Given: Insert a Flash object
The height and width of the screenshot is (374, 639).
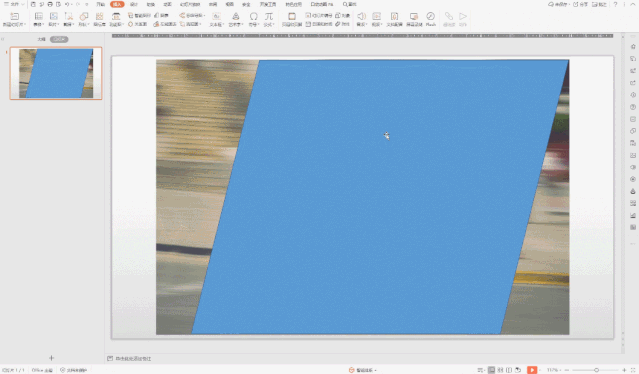Looking at the screenshot, I should point(430,16).
